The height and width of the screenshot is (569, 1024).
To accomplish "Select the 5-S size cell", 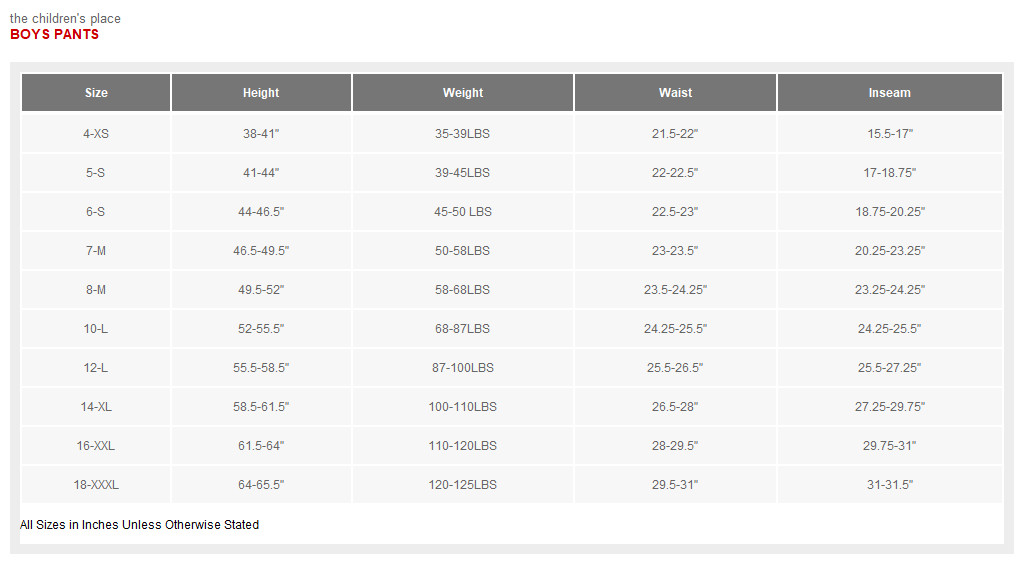I will point(96,173).
